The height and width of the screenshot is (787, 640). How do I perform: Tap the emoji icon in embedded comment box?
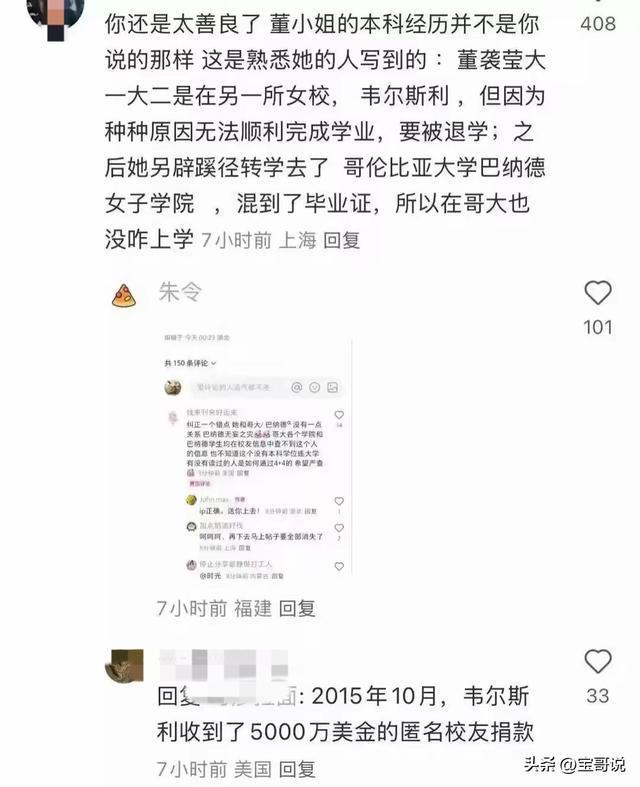point(315,387)
